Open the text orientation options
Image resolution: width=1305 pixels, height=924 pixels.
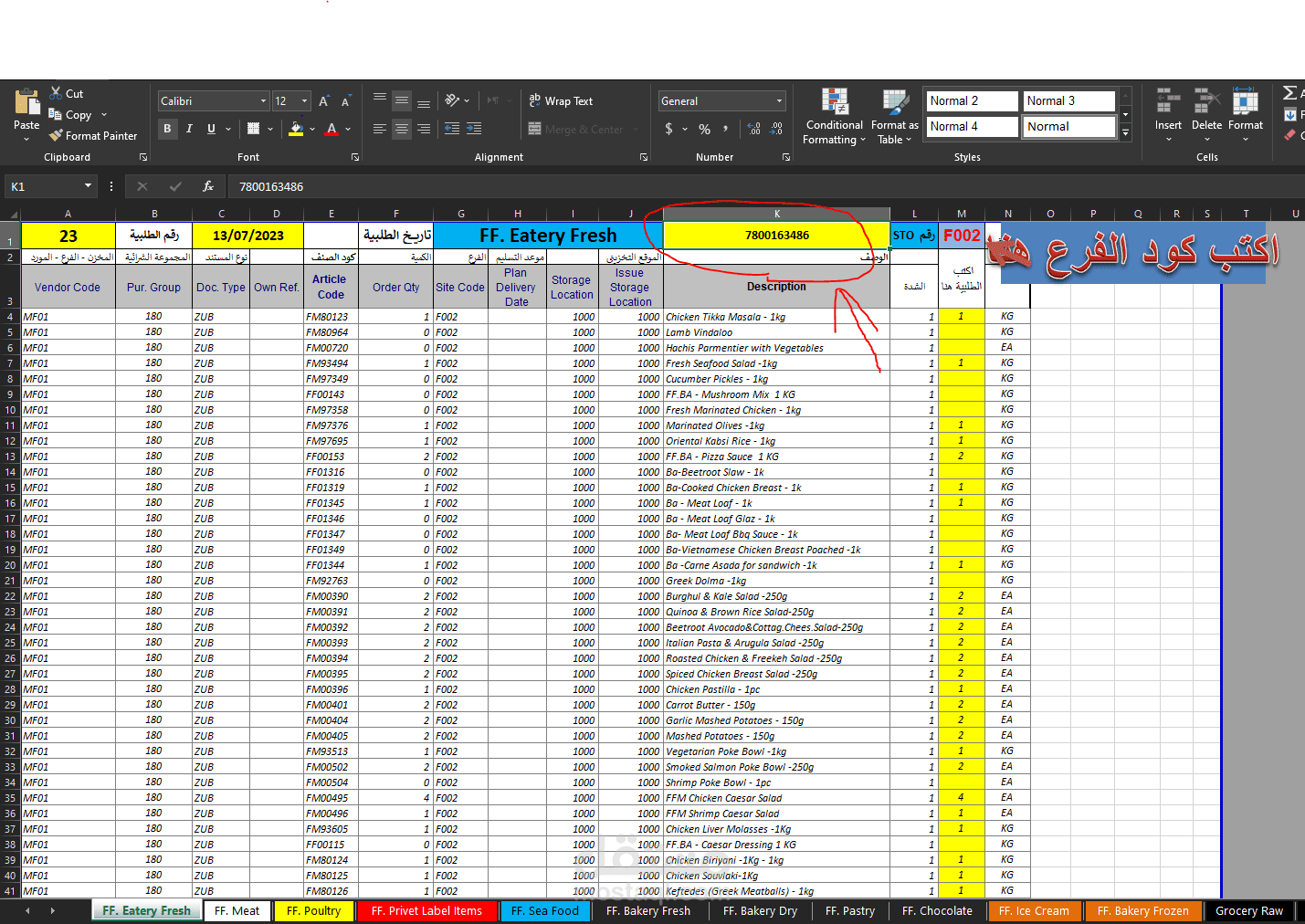(457, 100)
